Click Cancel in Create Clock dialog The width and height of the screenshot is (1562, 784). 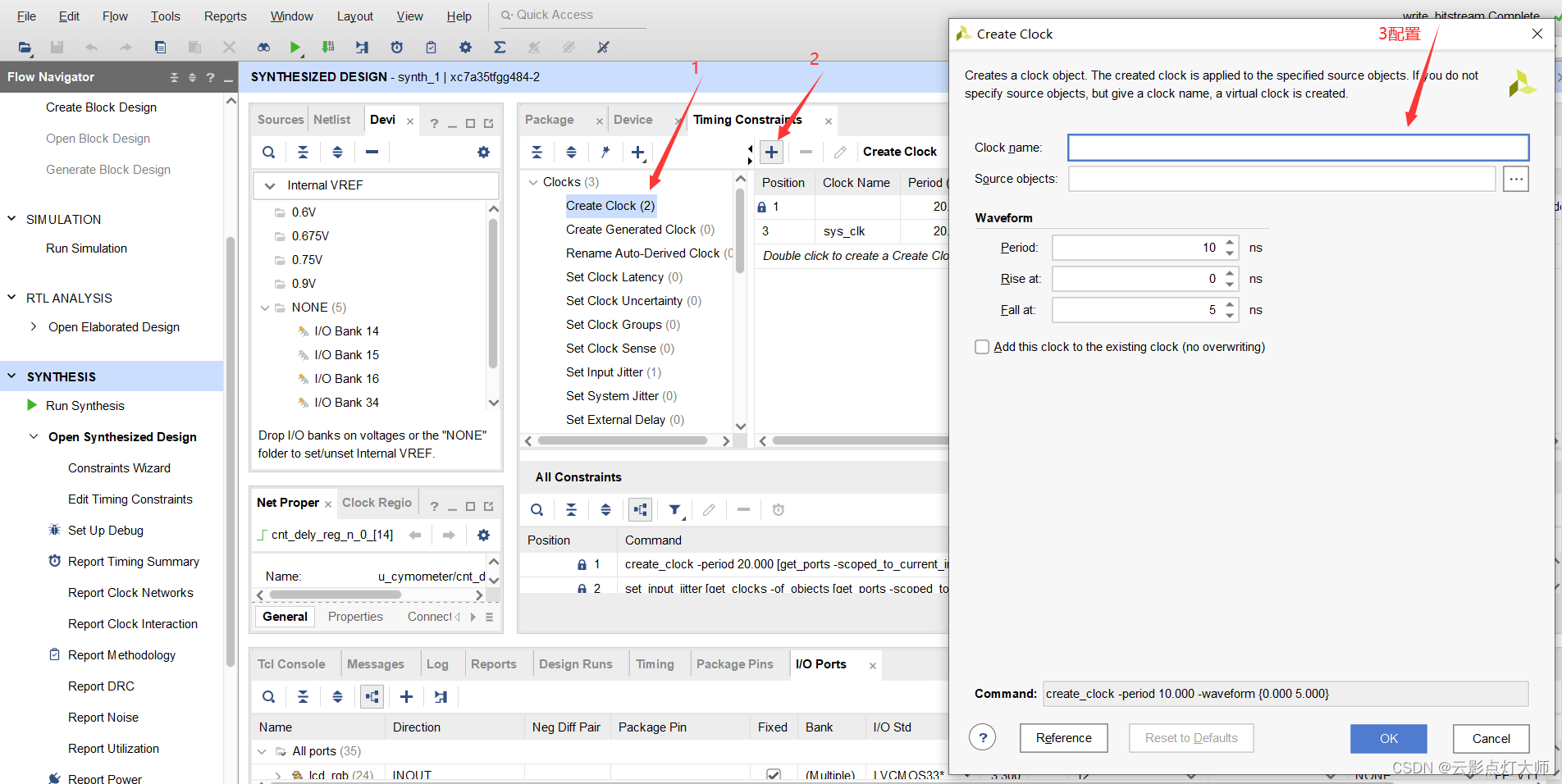pyautogui.click(x=1491, y=738)
